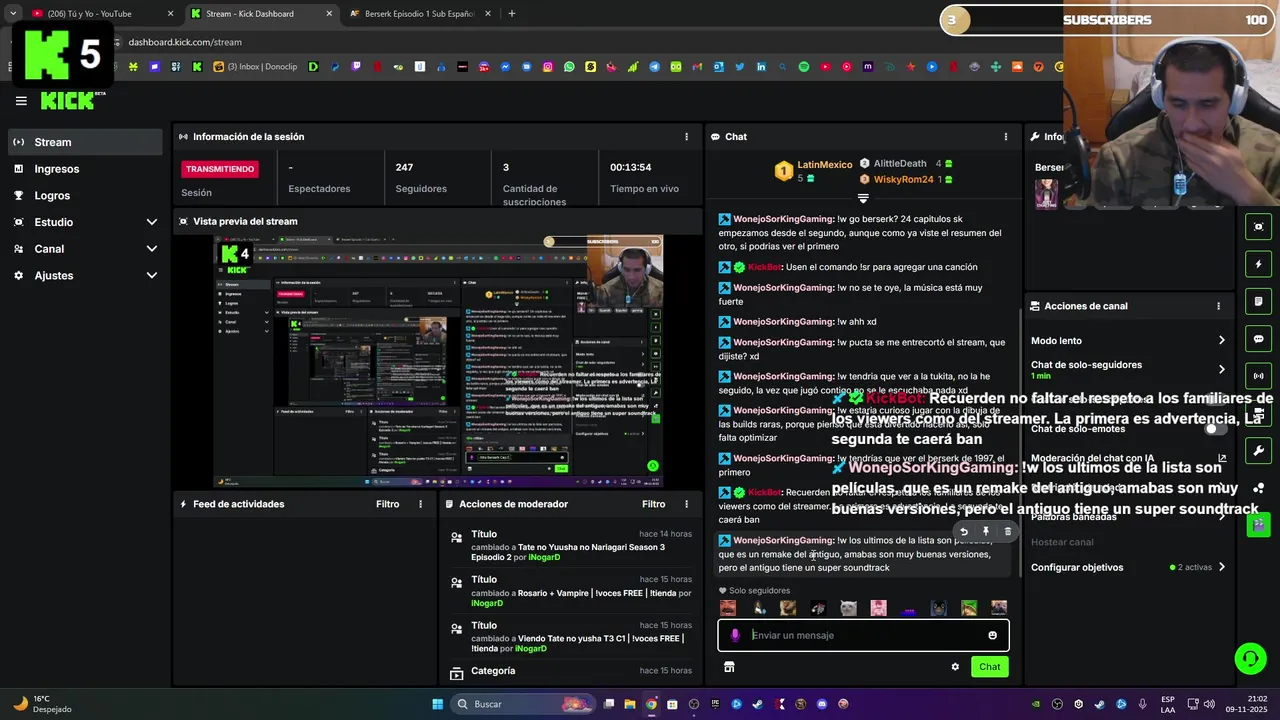The height and width of the screenshot is (720, 1280).
Task: Open the green headset support button
Action: (x=1250, y=658)
